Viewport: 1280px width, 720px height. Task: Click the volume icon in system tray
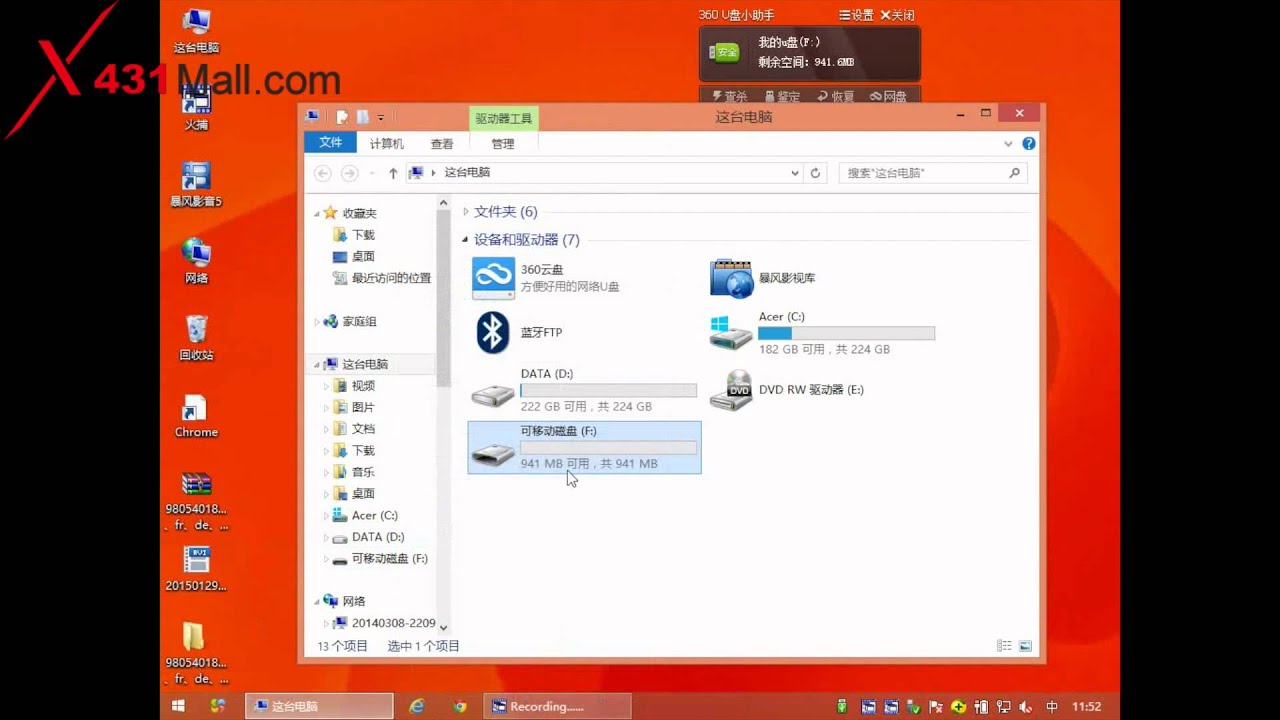coord(1025,706)
